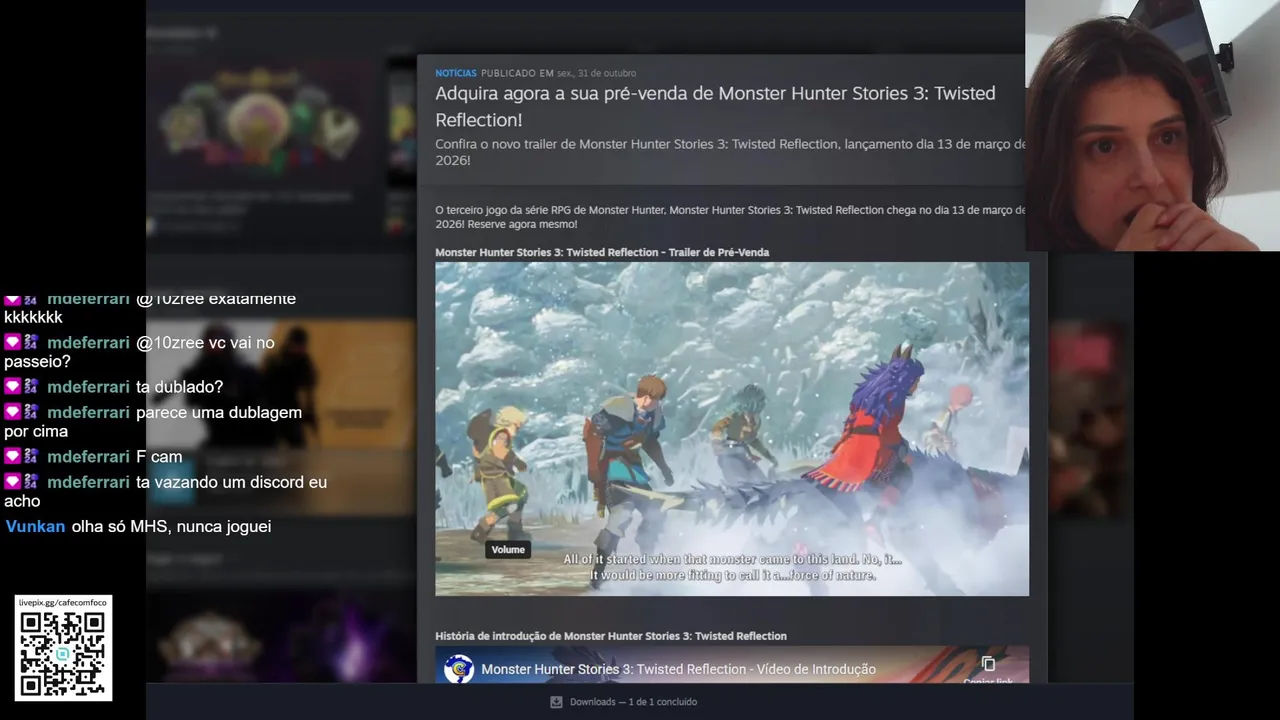Open the Downloads — 1 de 1 concluído status
Screen dimensions: 1280x720
(633, 702)
